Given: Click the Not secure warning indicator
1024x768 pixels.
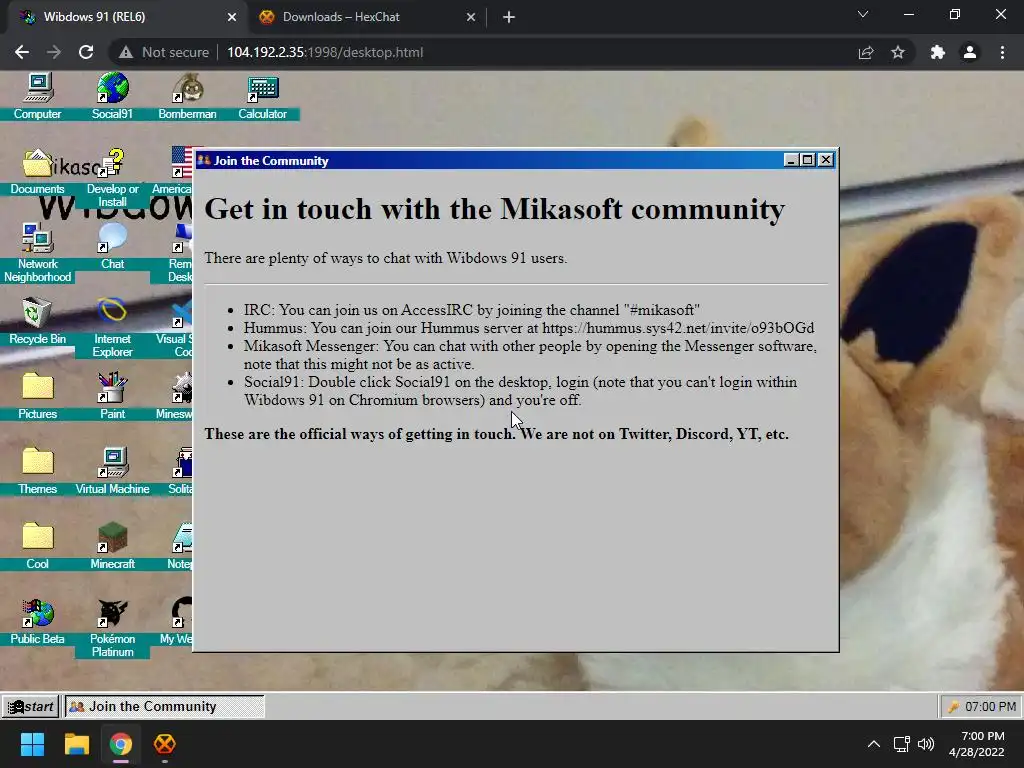Looking at the screenshot, I should (164, 52).
